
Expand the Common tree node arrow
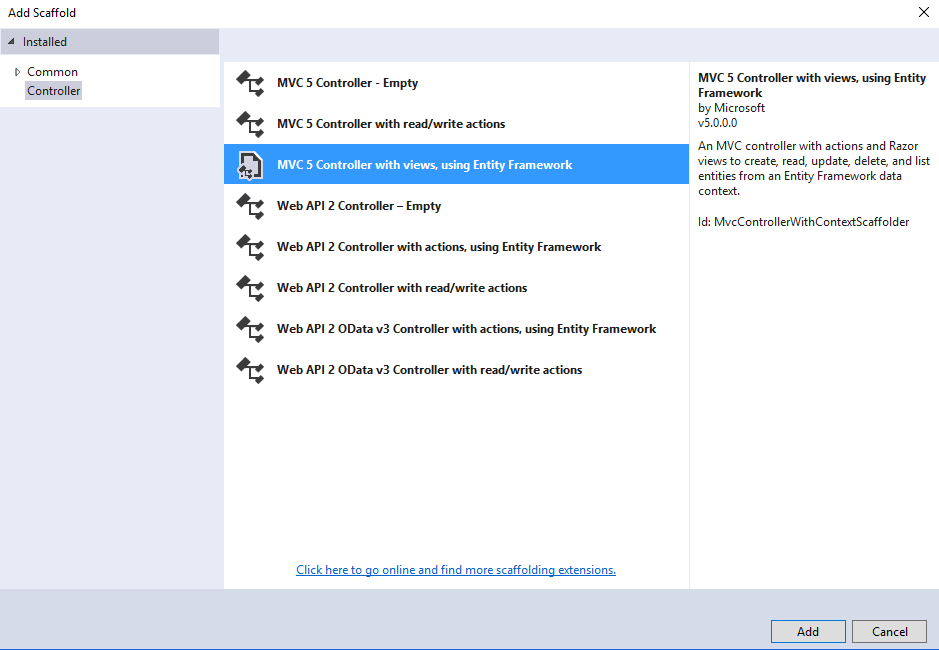17,72
